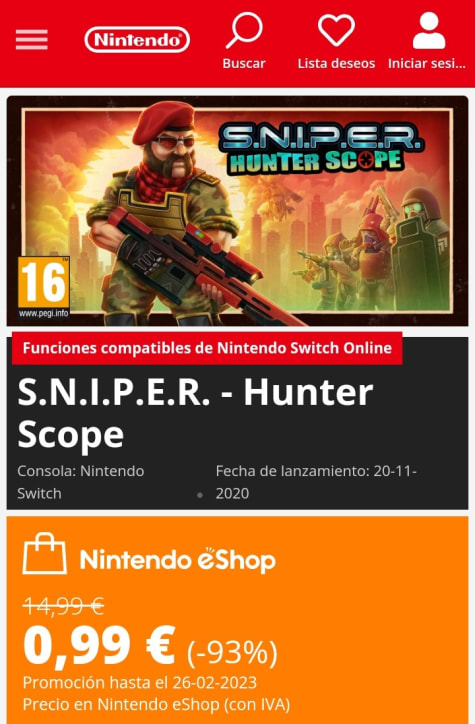Click the eShop shopping bag icon
The image size is (475, 724).
45,553
